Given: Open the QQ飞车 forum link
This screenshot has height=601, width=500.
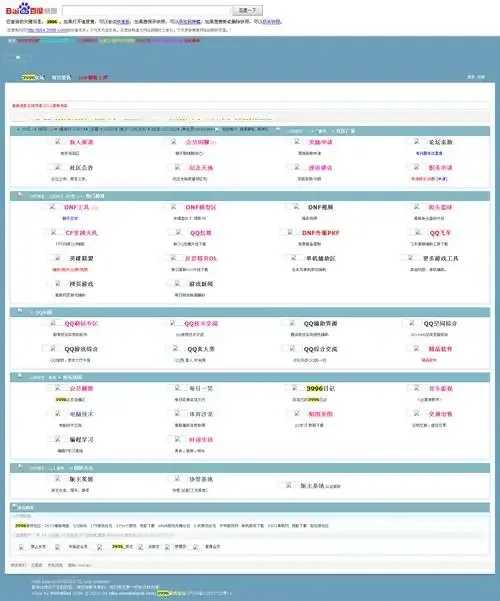Looking at the screenshot, I should (x=440, y=233).
